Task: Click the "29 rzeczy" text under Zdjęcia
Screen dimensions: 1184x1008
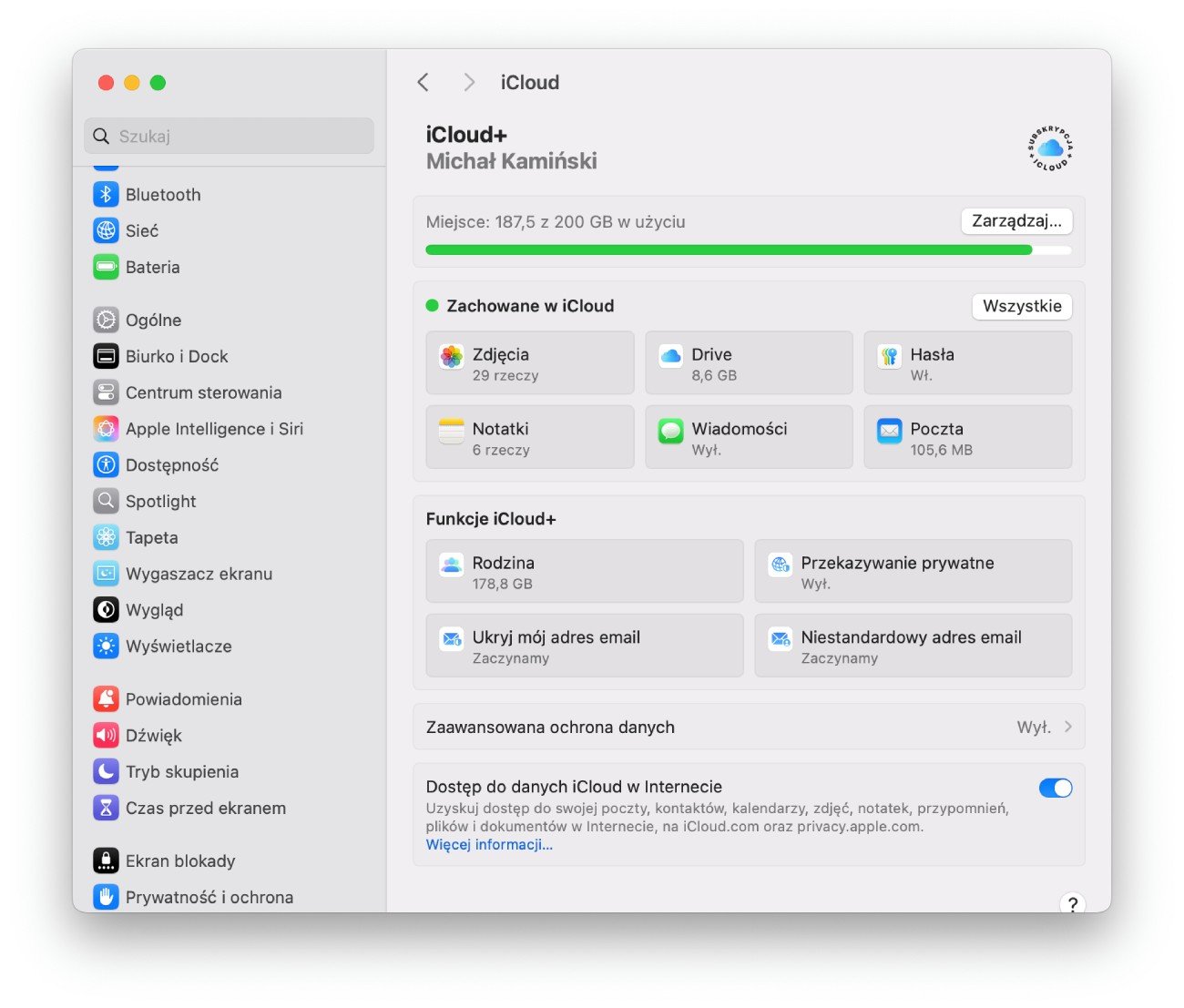Action: point(505,375)
